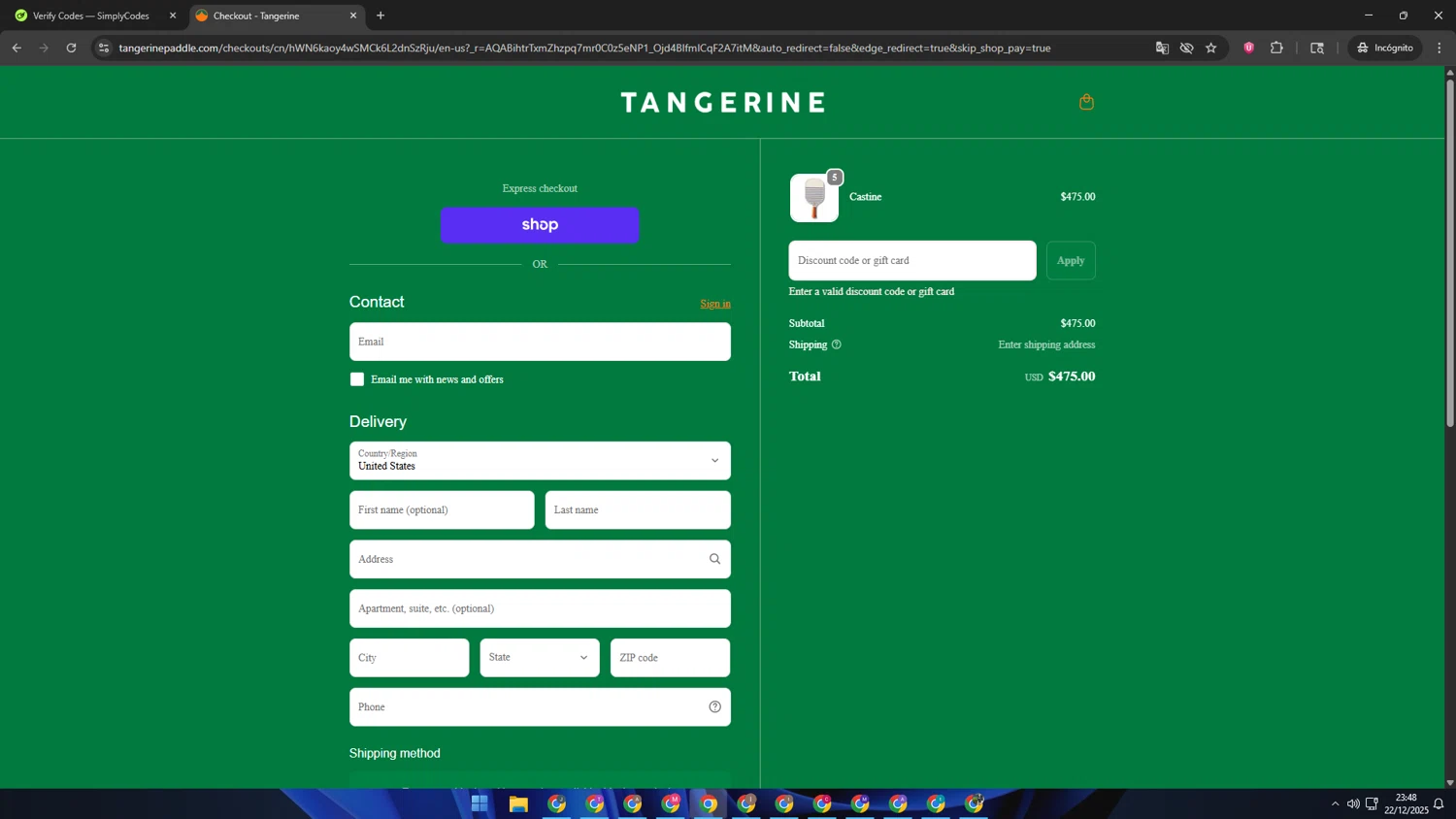
Task: Open the Windows Start menu
Action: (480, 803)
